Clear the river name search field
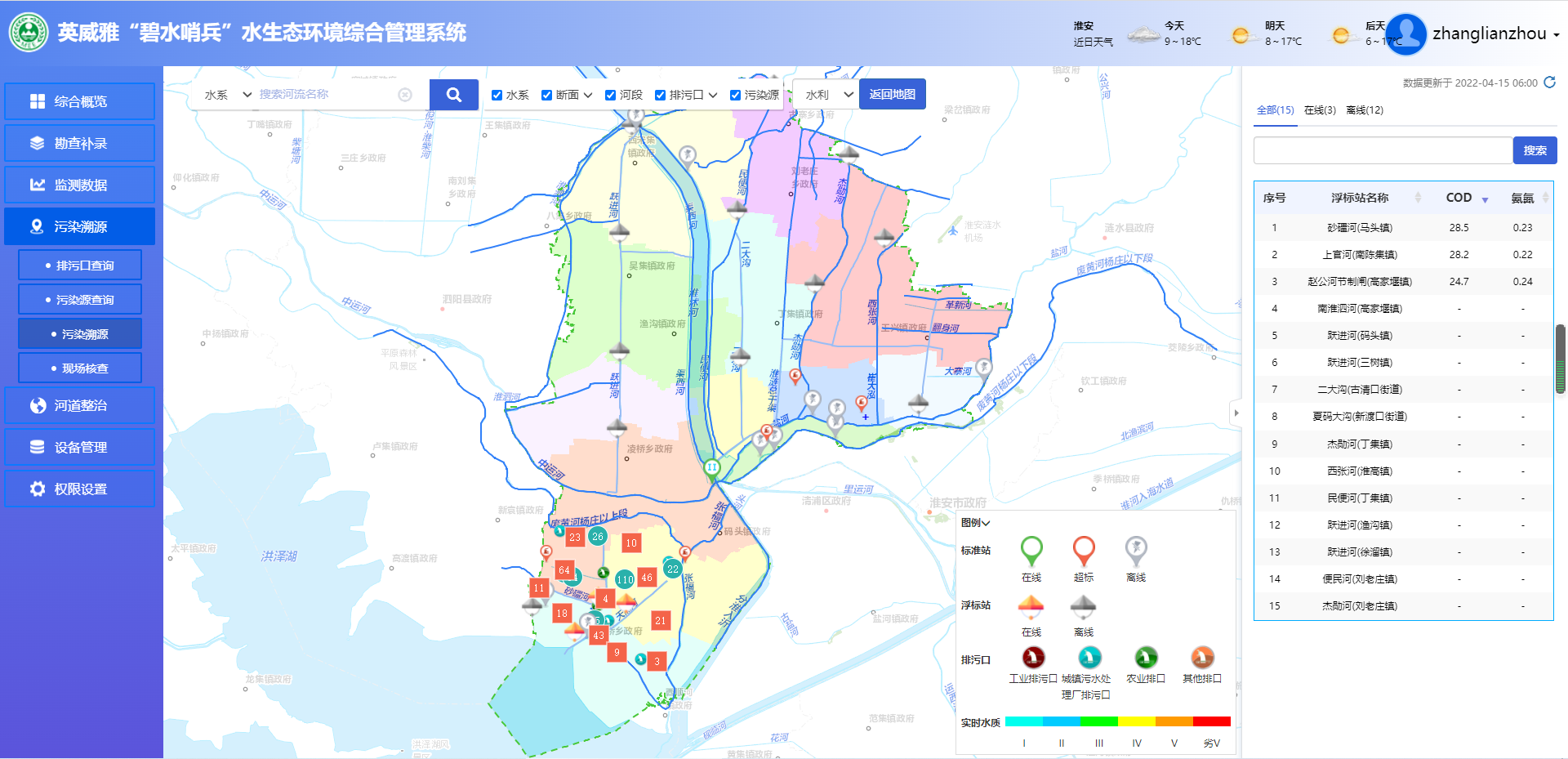 (405, 95)
